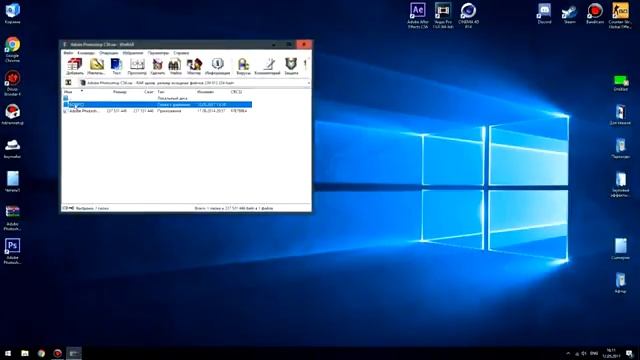
Task: Sort file list by CRC32 column header
Action: (236, 92)
